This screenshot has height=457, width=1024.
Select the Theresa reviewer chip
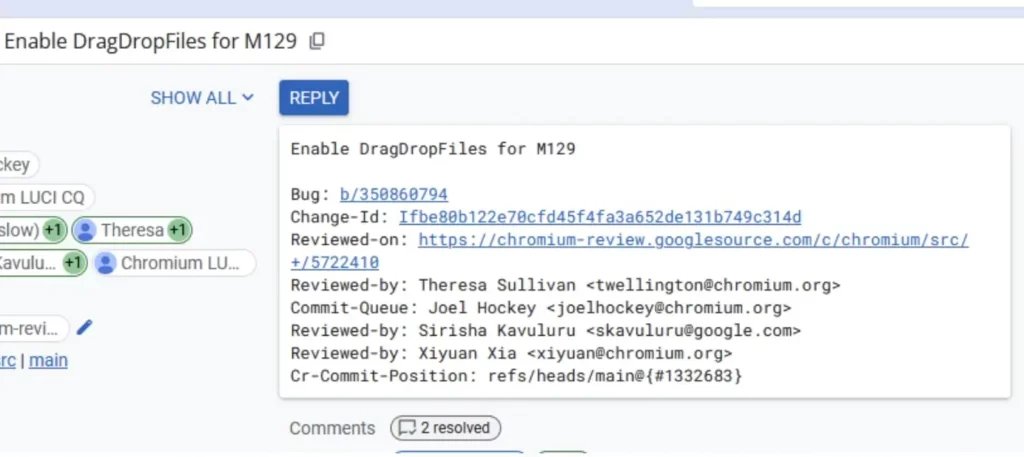(132, 230)
